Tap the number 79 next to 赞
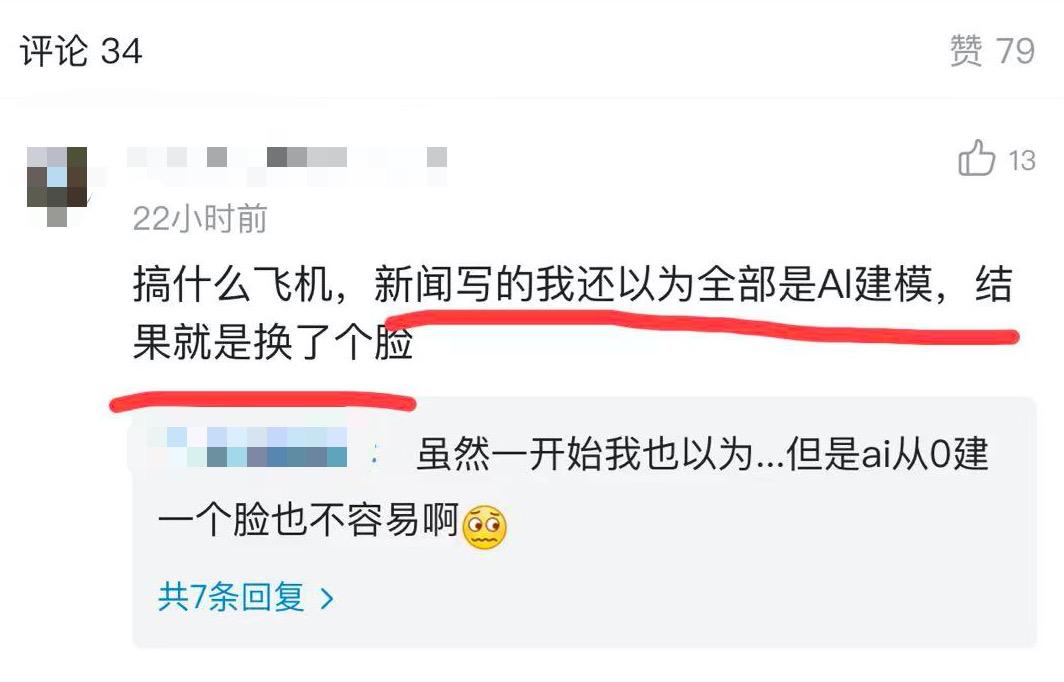The width and height of the screenshot is (1064, 682). [1015, 52]
